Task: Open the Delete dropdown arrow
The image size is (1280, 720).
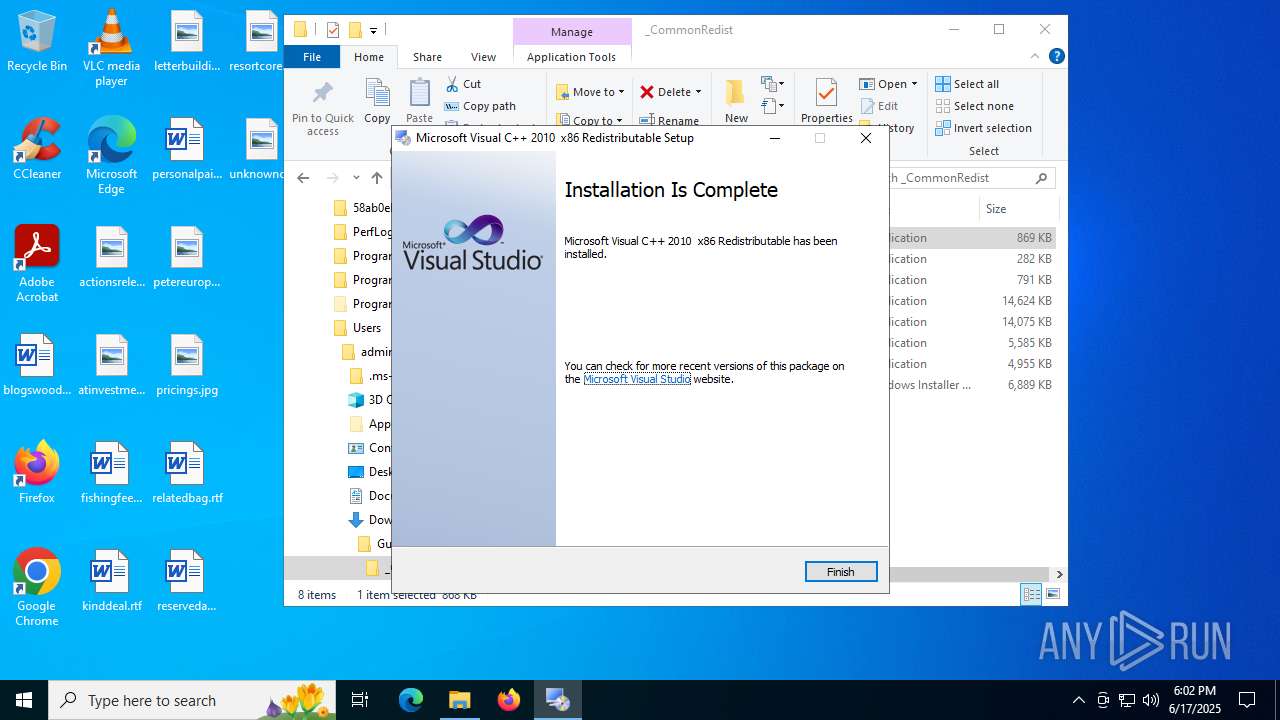Action: click(x=698, y=92)
